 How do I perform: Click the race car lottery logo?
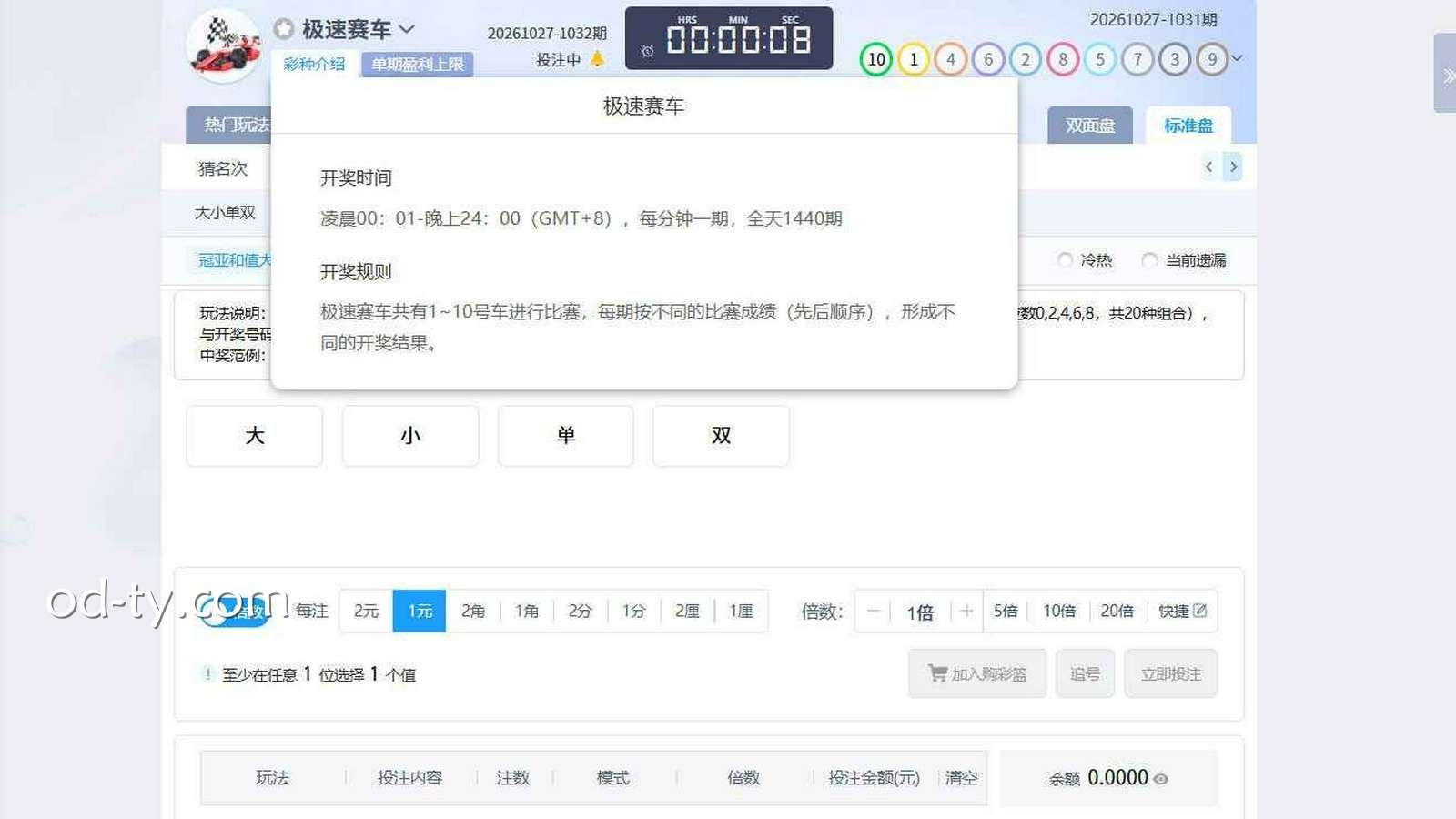tap(223, 45)
